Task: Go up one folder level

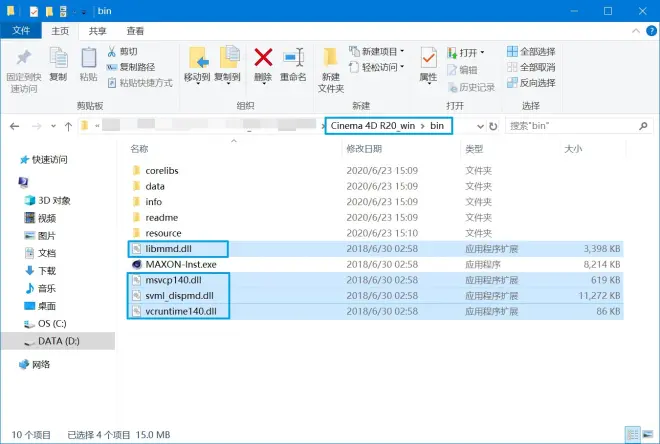Action: (68, 126)
